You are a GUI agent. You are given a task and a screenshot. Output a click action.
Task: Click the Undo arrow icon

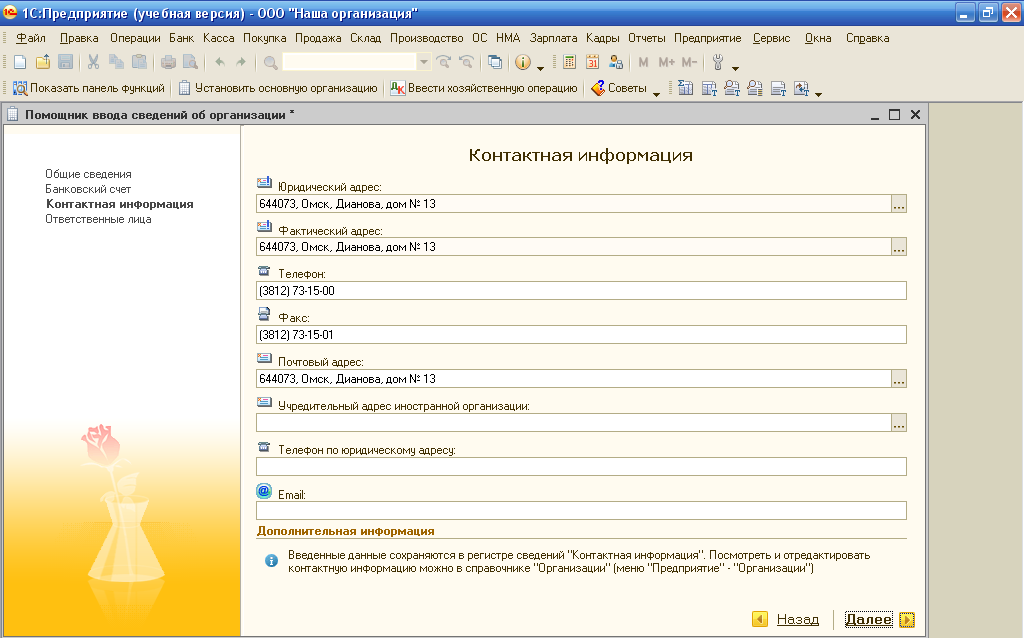220,62
